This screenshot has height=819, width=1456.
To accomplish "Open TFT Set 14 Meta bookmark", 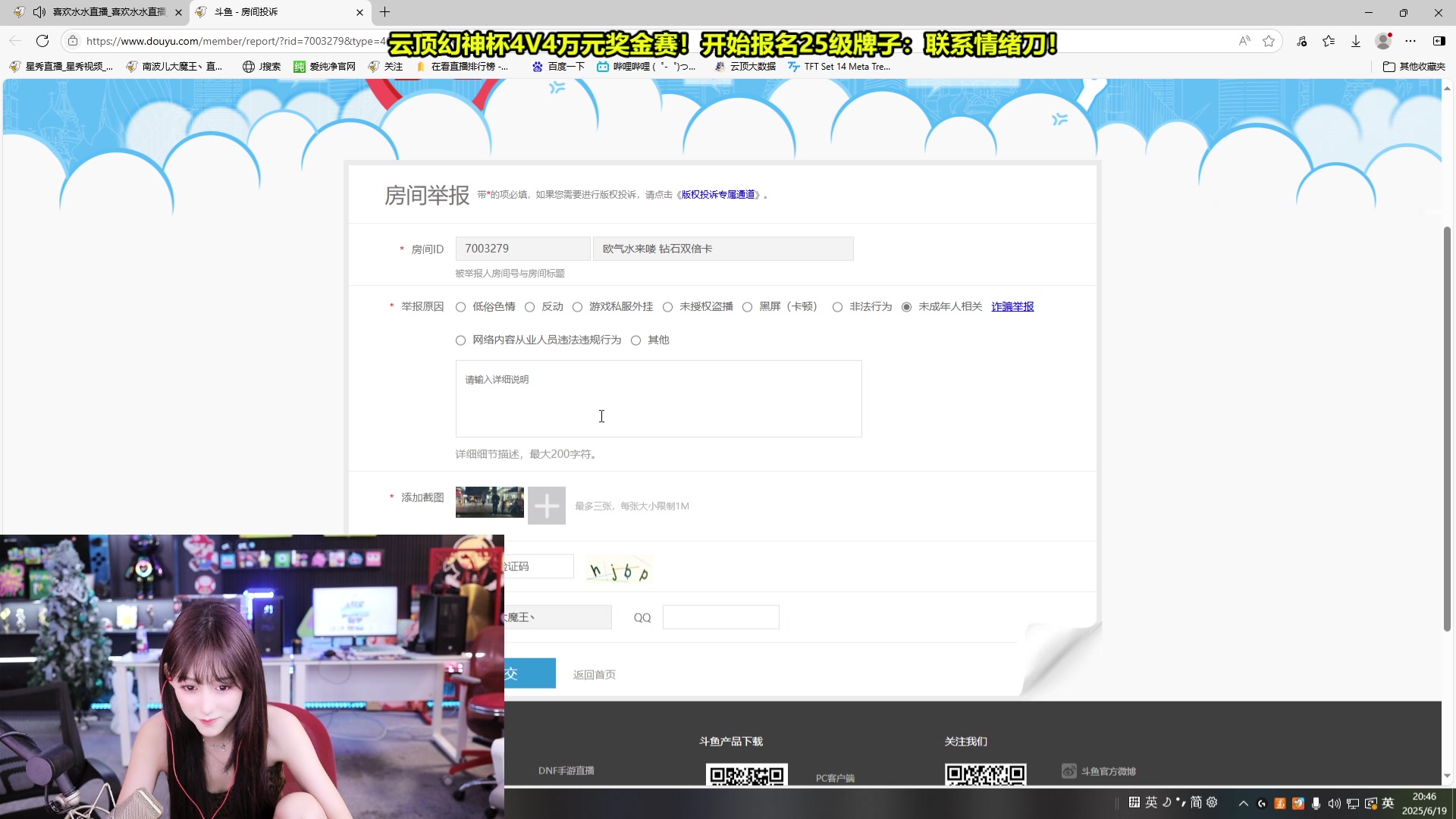I will click(839, 67).
